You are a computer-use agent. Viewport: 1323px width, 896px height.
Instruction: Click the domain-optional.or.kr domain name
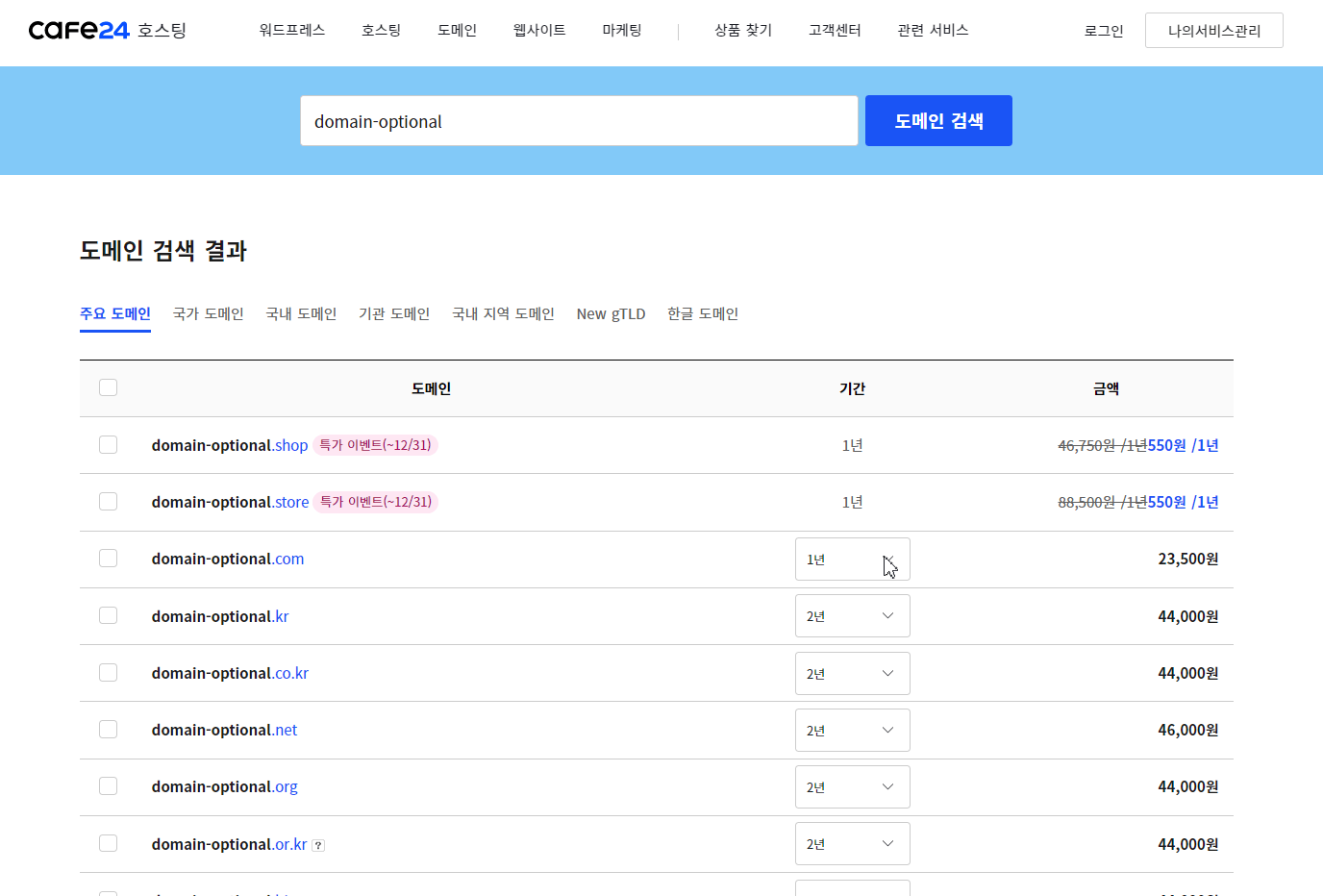[229, 844]
